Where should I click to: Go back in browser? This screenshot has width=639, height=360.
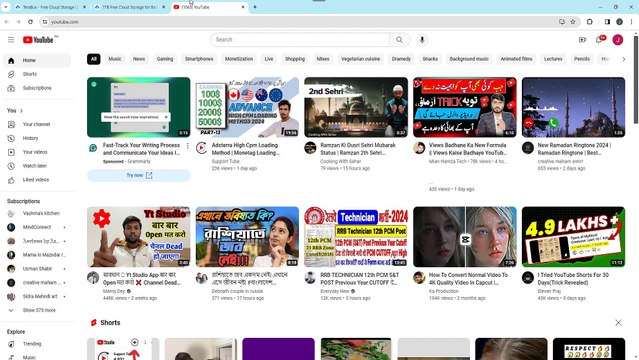pyautogui.click(x=7, y=22)
